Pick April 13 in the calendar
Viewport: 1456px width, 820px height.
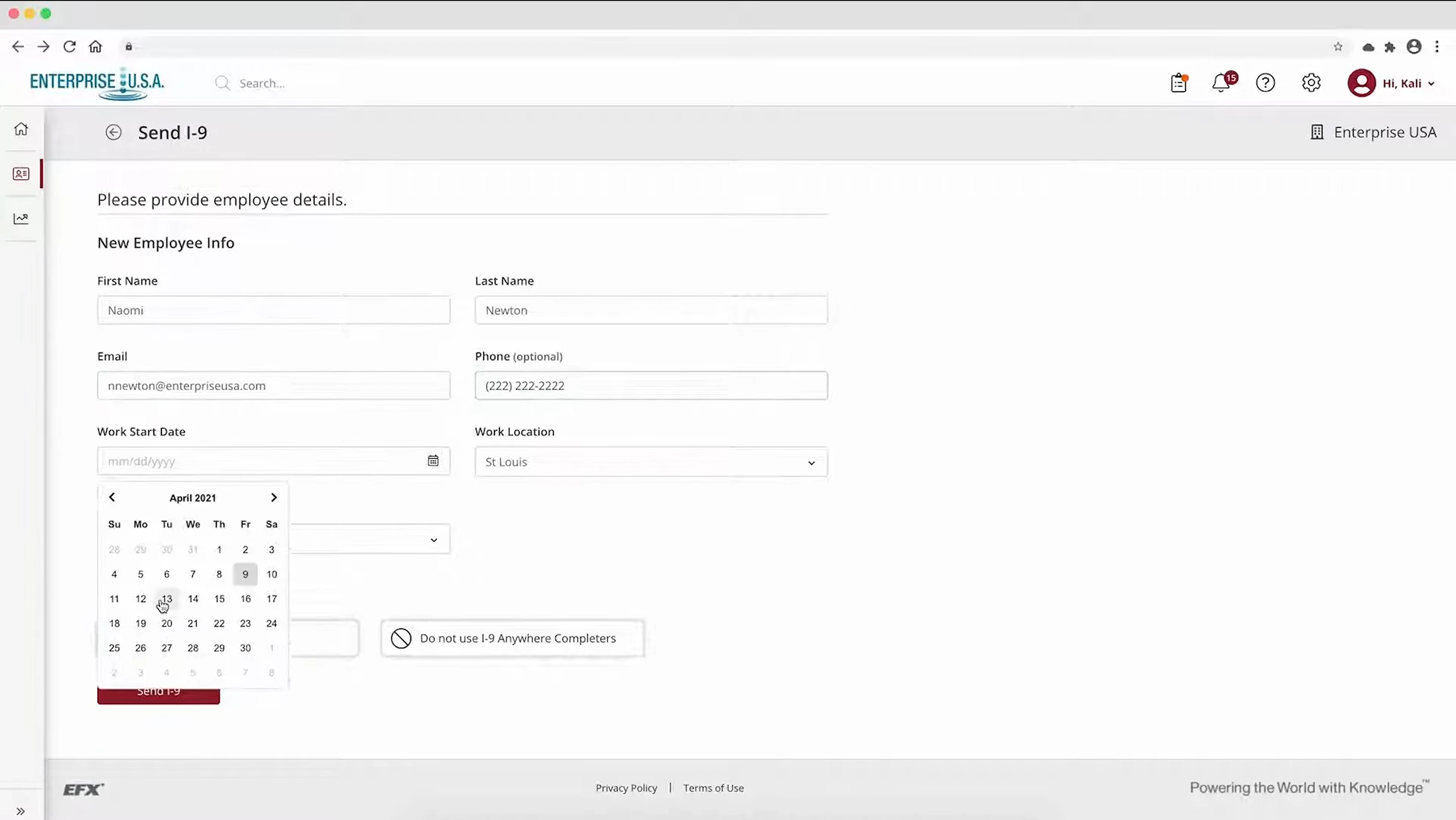click(167, 599)
